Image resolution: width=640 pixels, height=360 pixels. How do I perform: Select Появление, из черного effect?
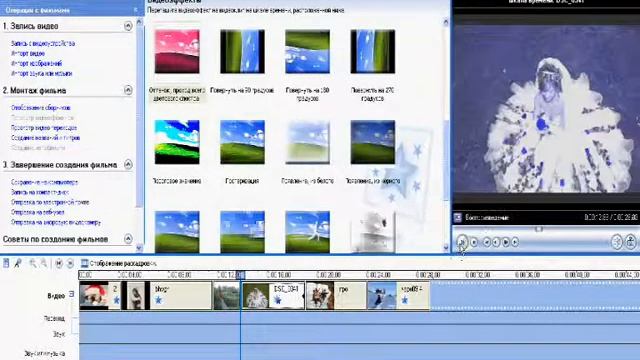[x=373, y=142]
